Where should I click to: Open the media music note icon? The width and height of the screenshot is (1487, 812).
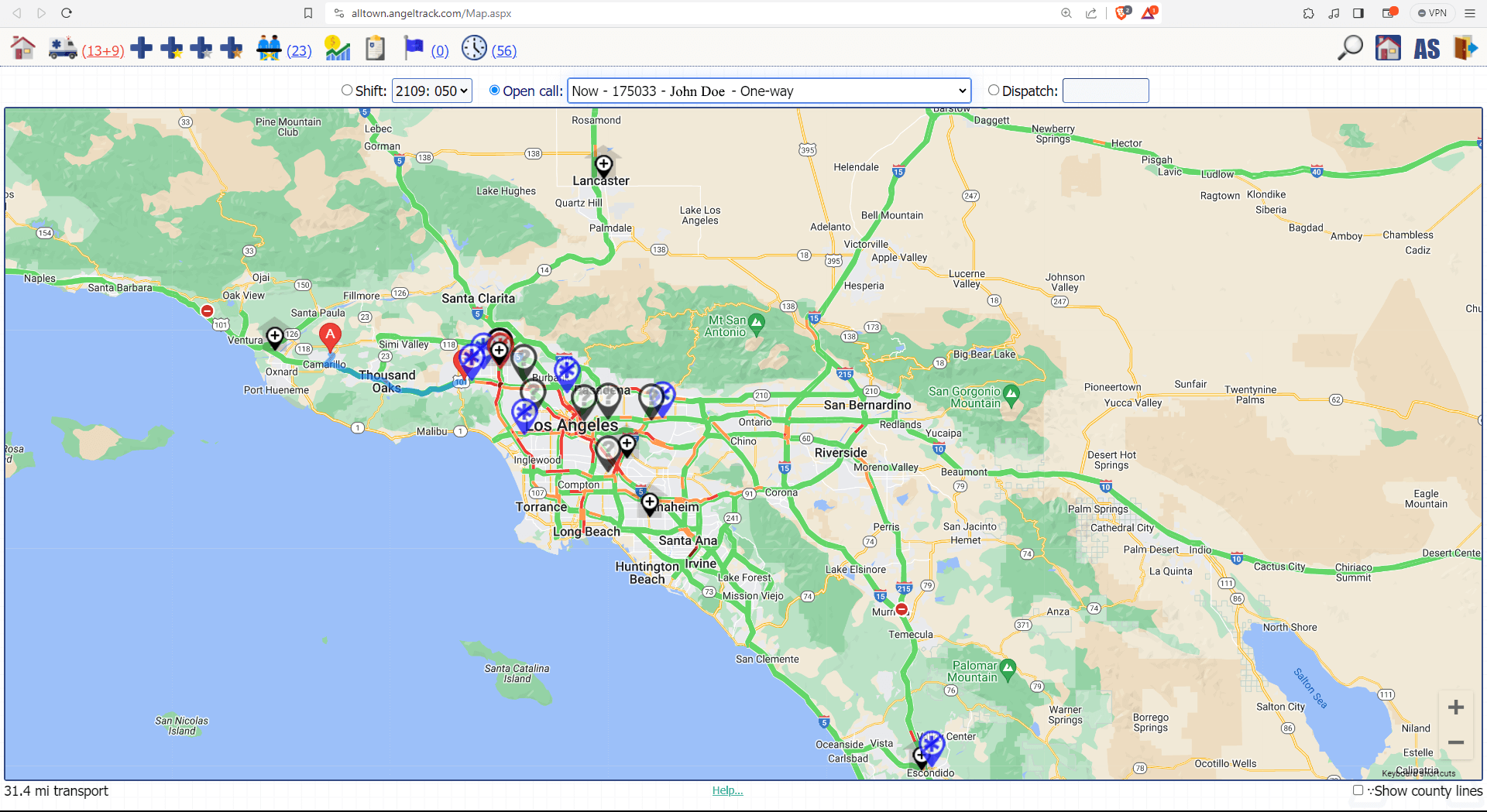(1334, 13)
